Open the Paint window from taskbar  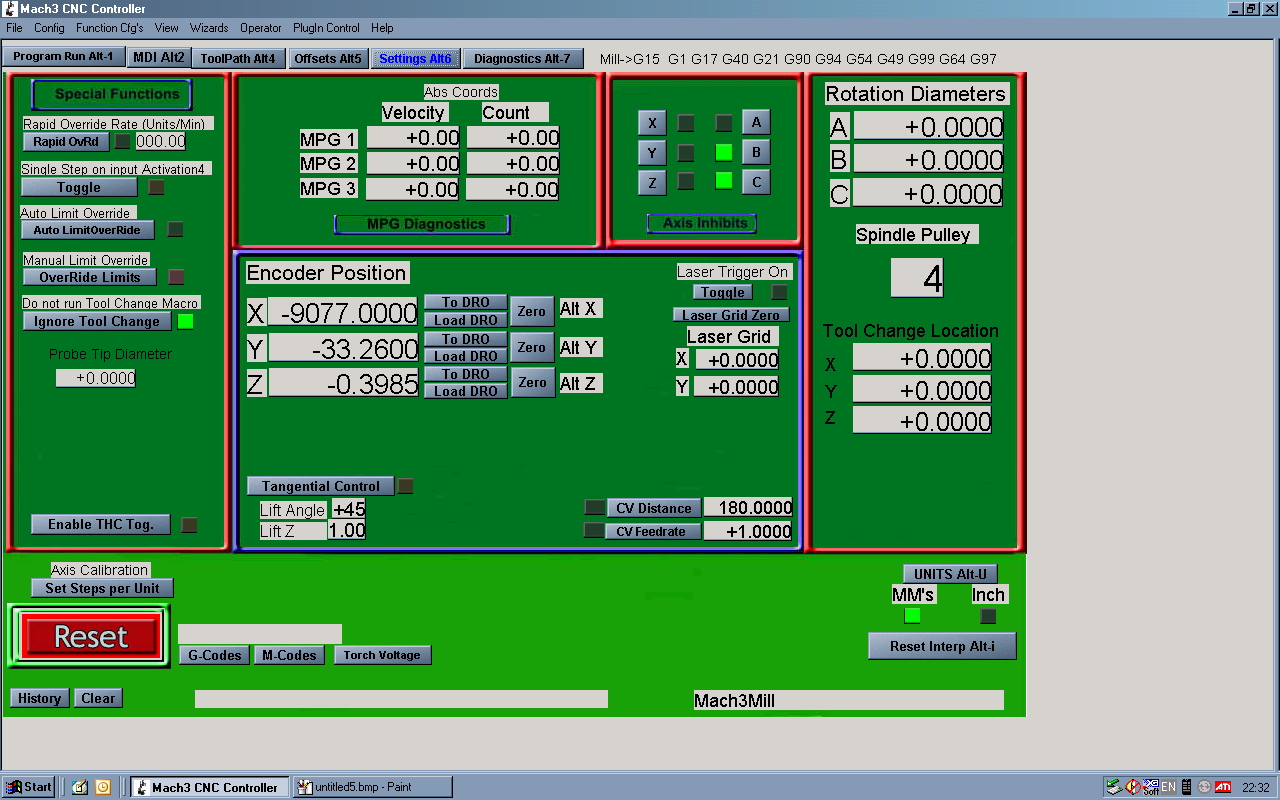coord(371,787)
